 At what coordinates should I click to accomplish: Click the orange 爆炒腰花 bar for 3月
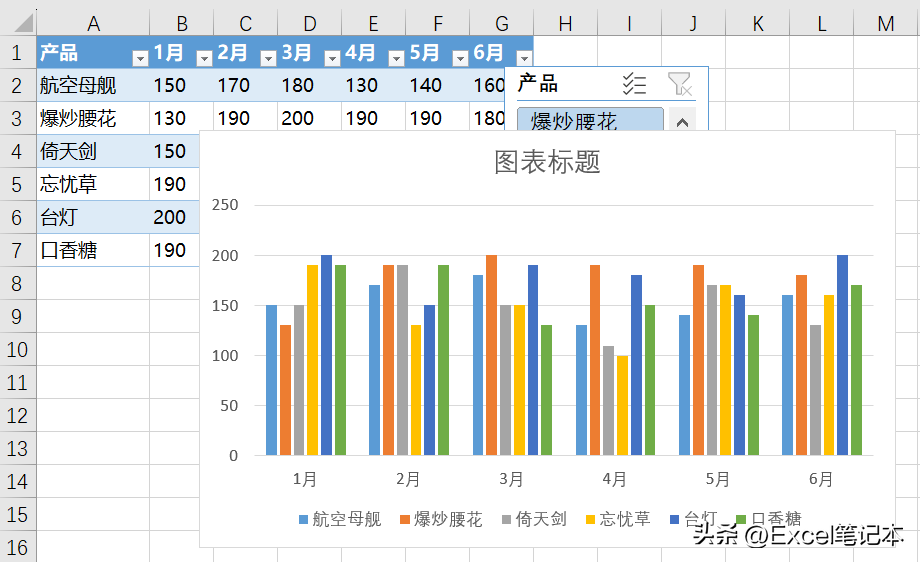[x=492, y=355]
